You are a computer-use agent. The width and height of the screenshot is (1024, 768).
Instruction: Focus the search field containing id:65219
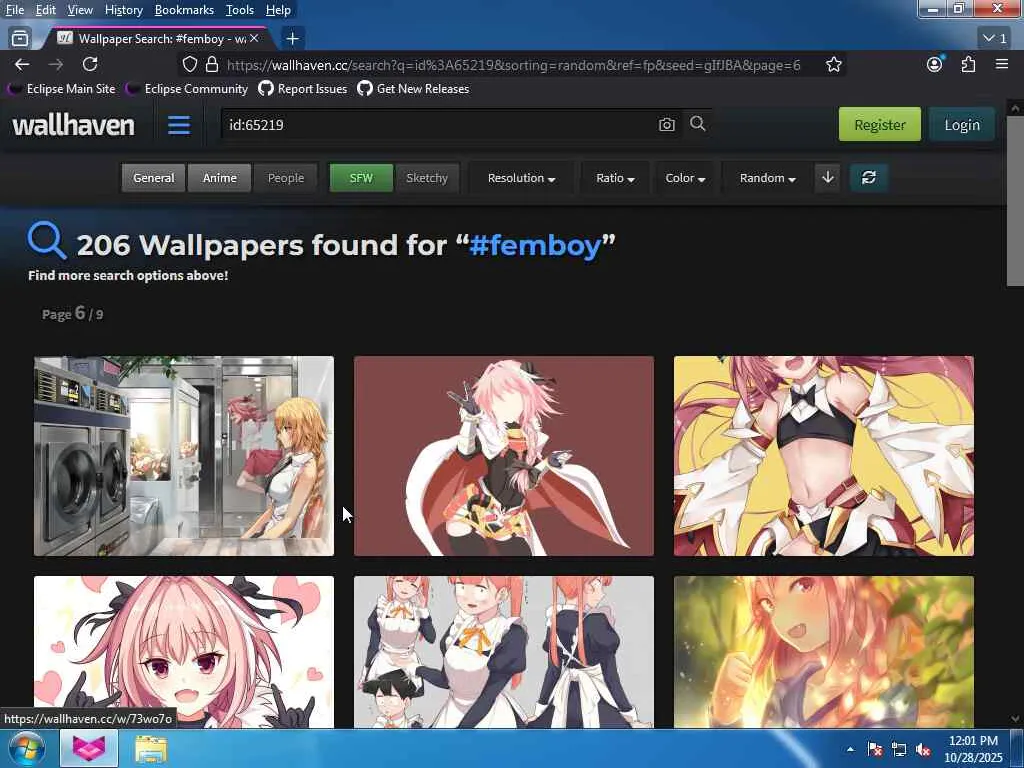[438, 125]
